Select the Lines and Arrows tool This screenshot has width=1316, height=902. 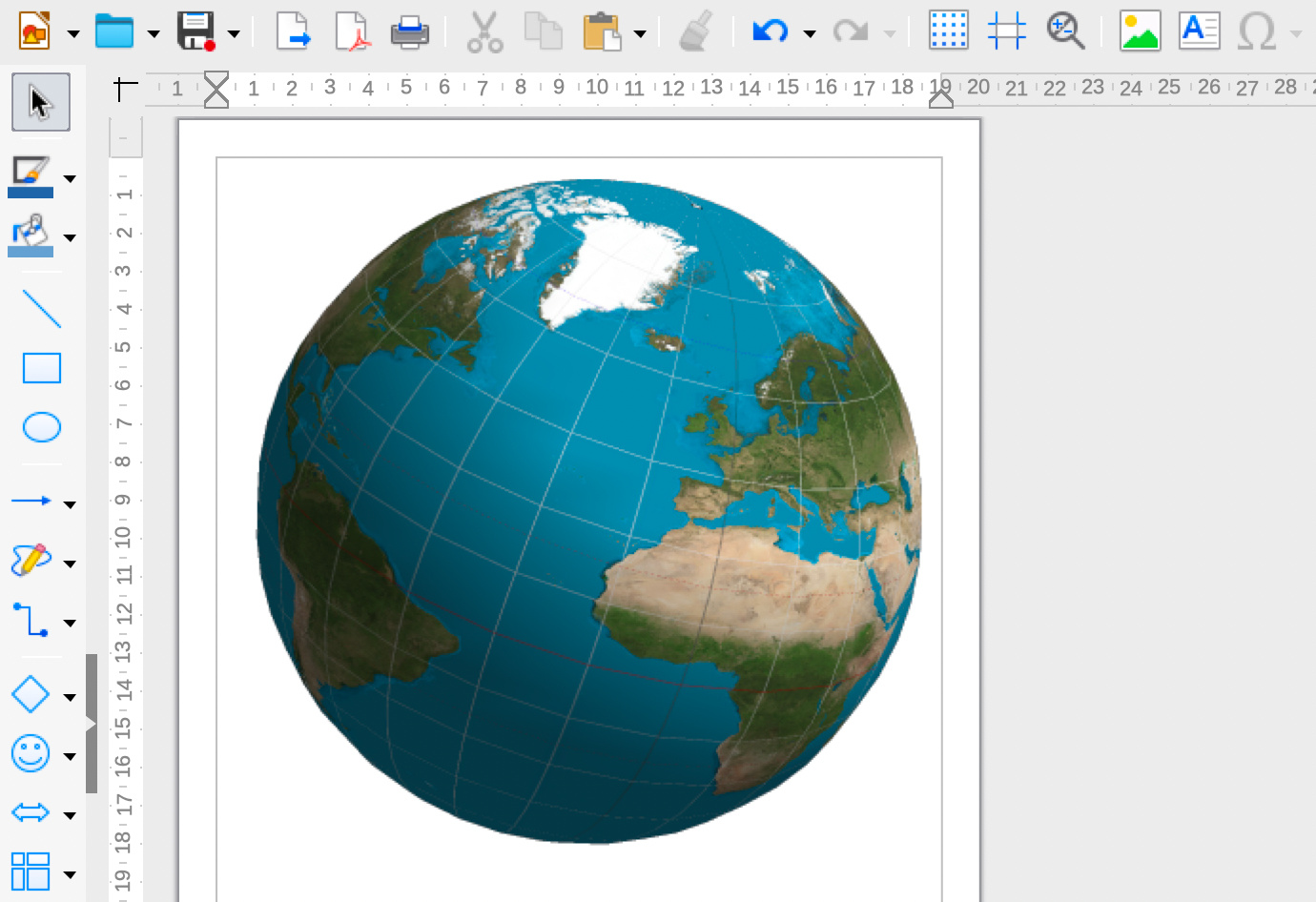click(31, 501)
